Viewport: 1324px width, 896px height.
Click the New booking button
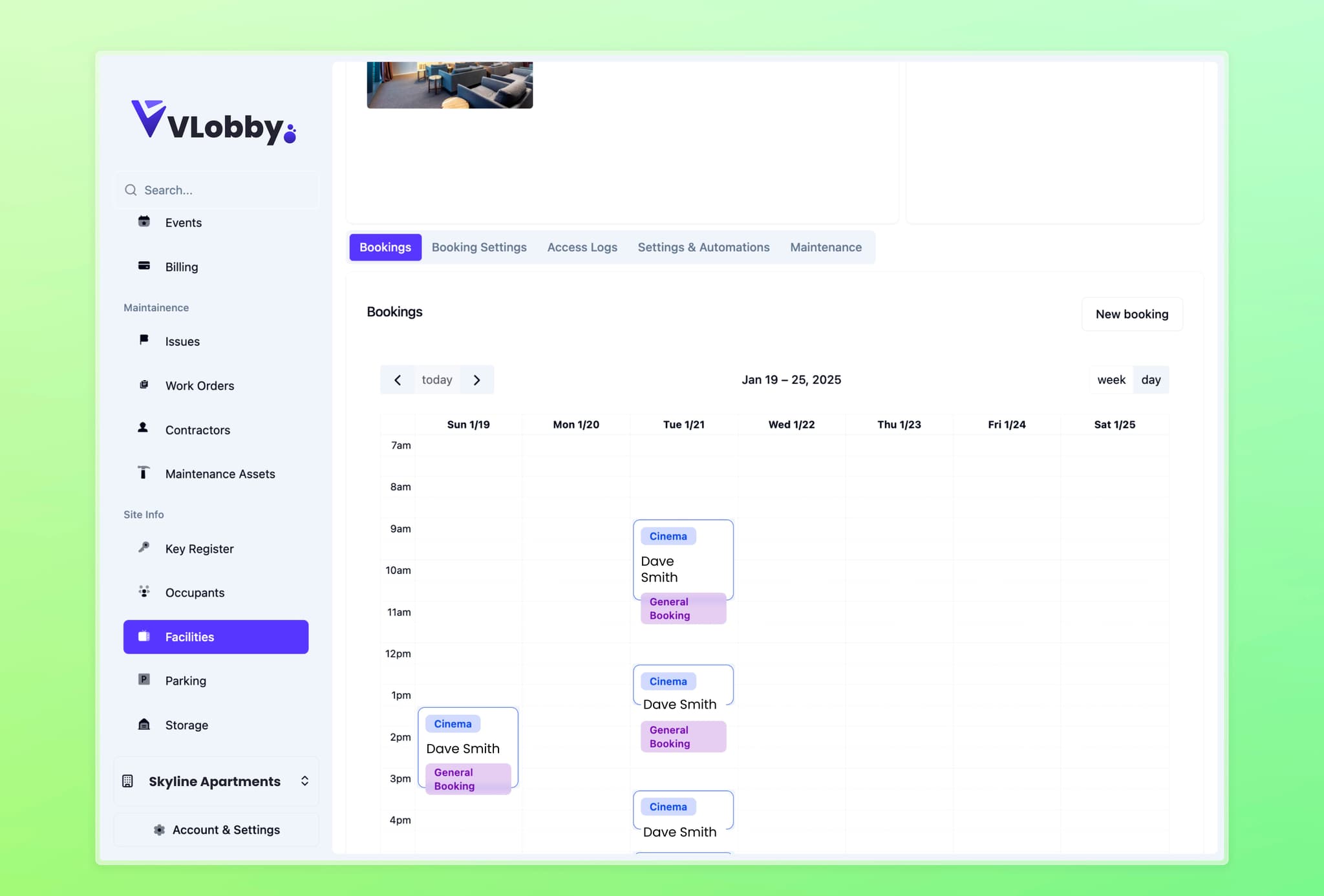[x=1131, y=314]
